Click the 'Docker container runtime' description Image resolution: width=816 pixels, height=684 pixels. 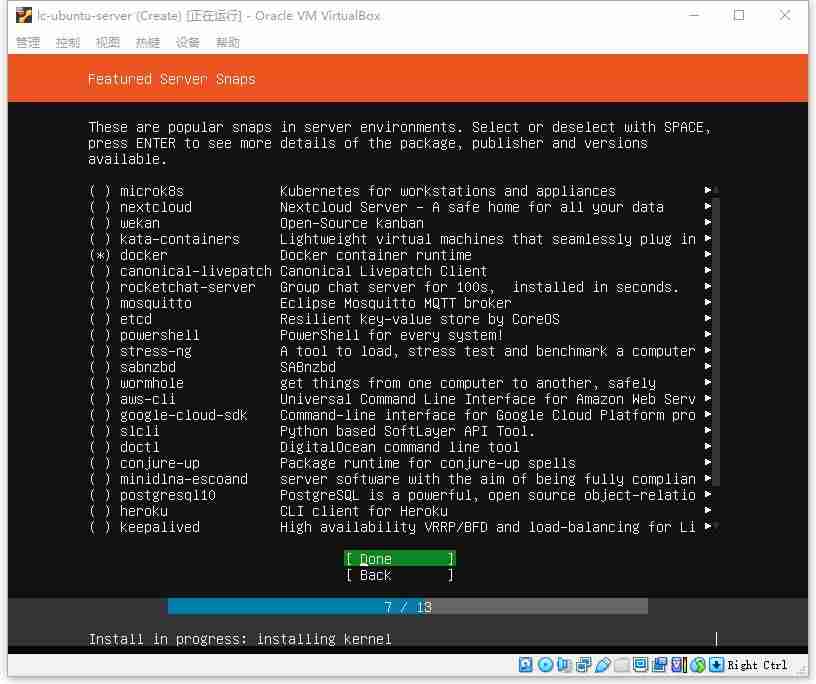tap(376, 255)
